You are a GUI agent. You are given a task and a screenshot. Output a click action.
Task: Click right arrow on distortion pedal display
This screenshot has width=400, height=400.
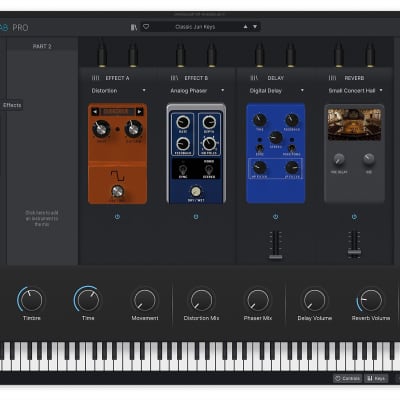[x=139, y=112]
